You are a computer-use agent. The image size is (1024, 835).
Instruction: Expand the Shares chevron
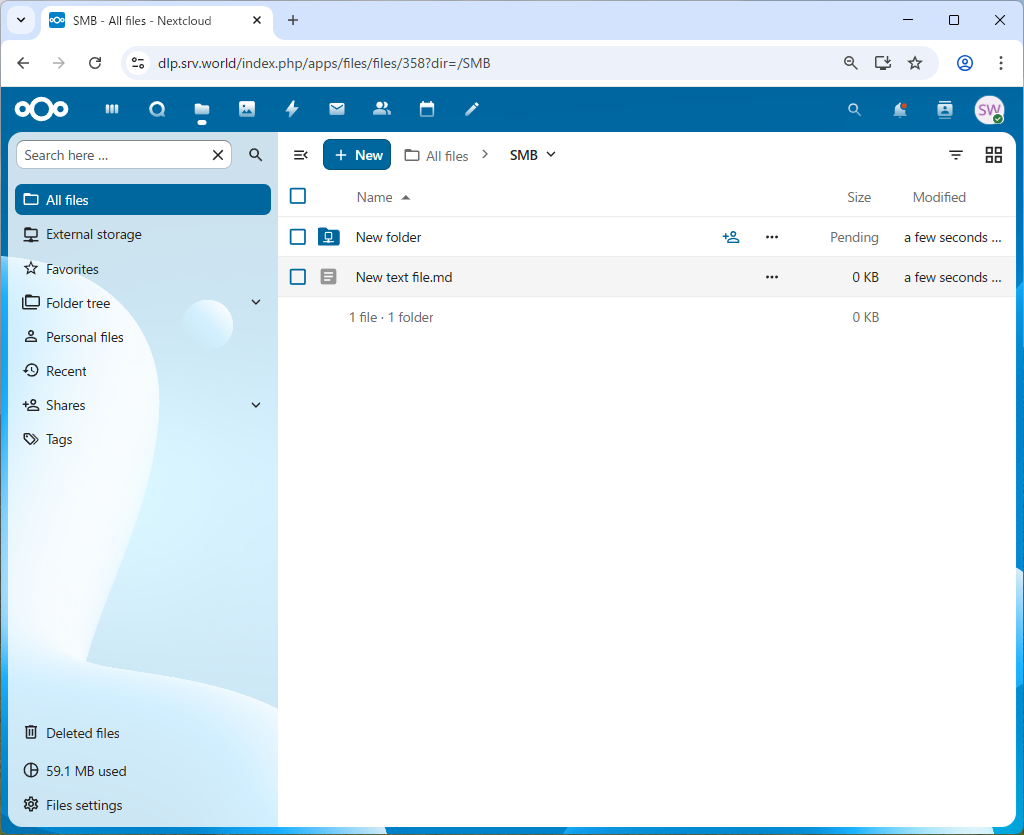coord(256,405)
